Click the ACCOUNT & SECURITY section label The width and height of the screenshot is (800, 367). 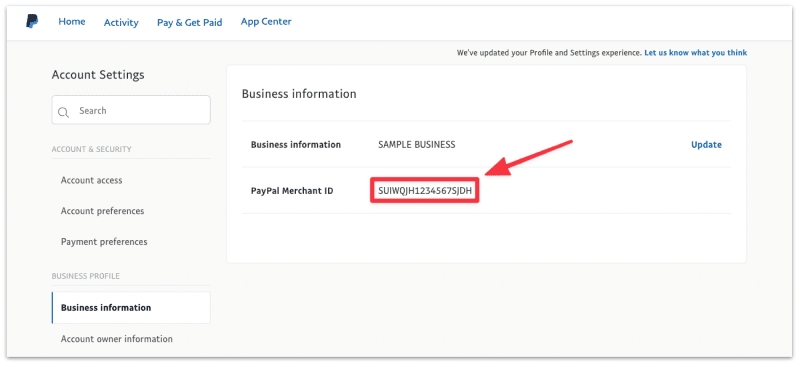coord(91,149)
